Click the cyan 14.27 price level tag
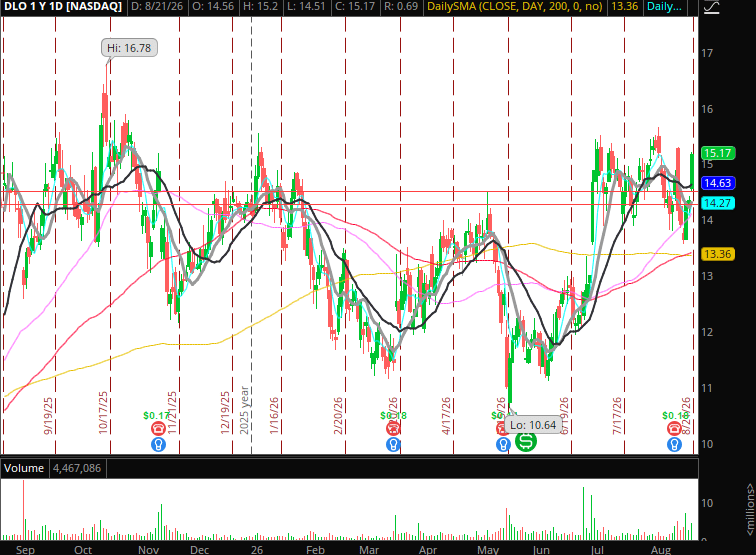Viewport: 756px width, 555px height. [717, 203]
